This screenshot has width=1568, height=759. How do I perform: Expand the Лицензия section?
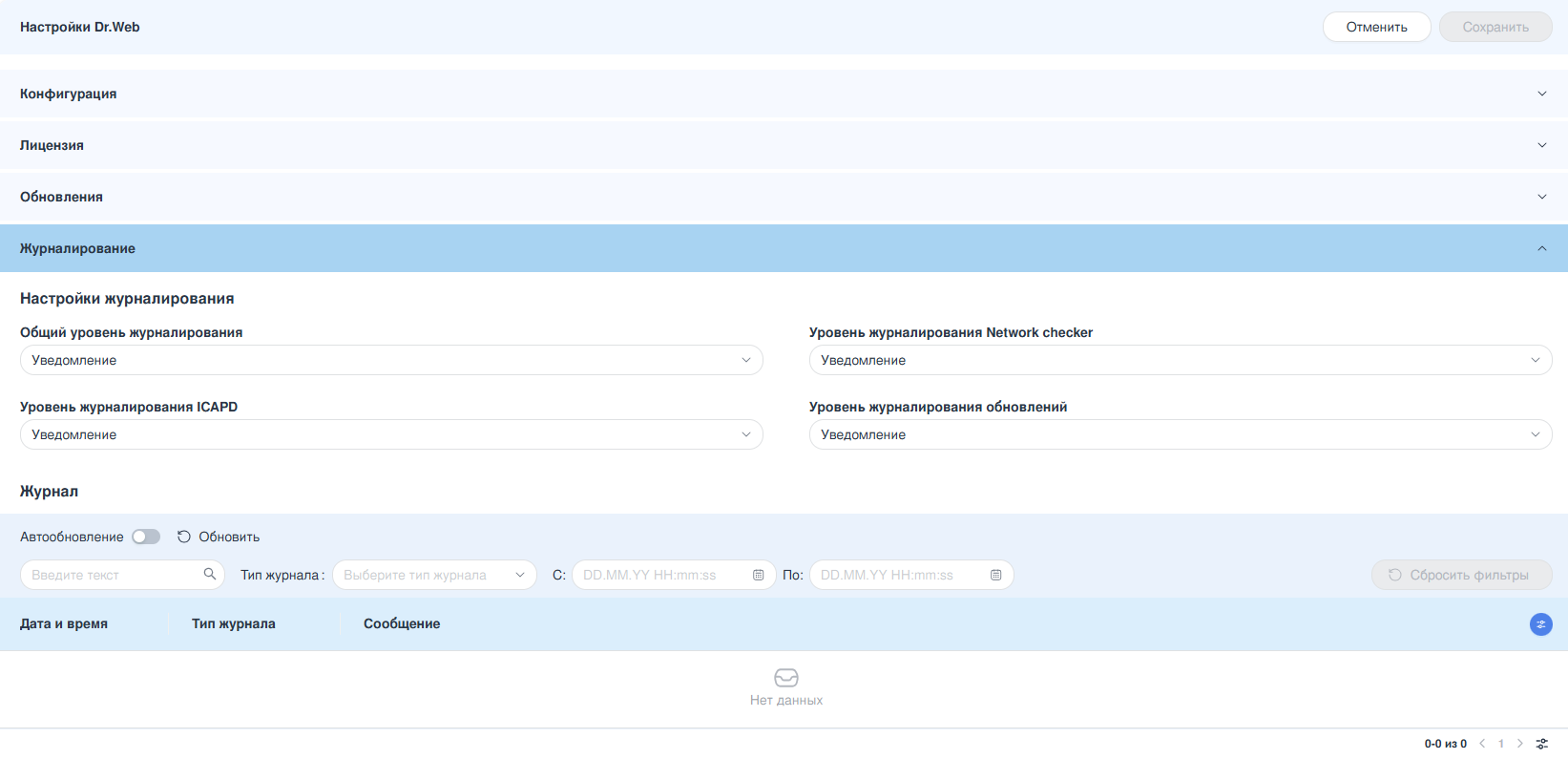pyautogui.click(x=783, y=145)
